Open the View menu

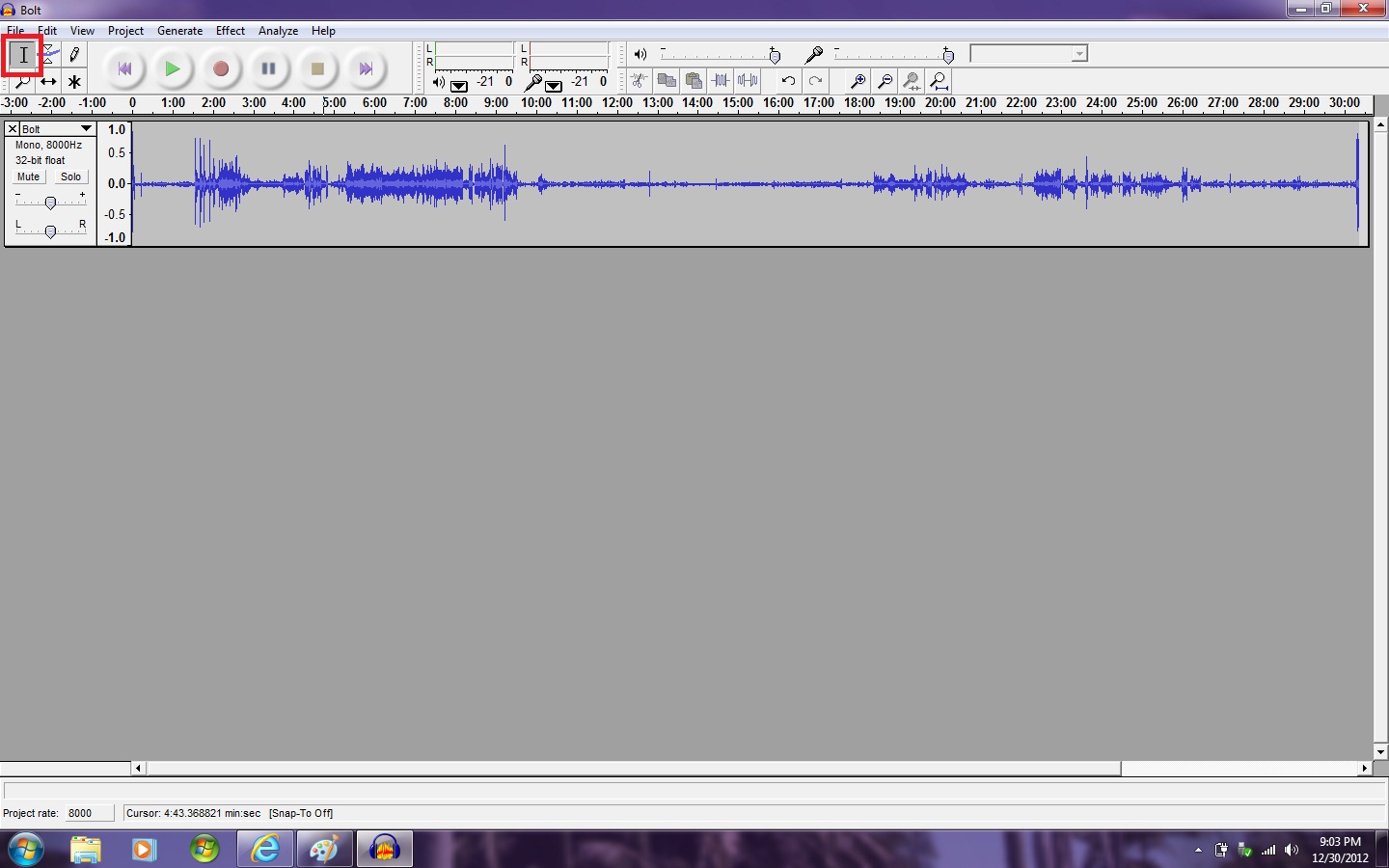point(82,31)
